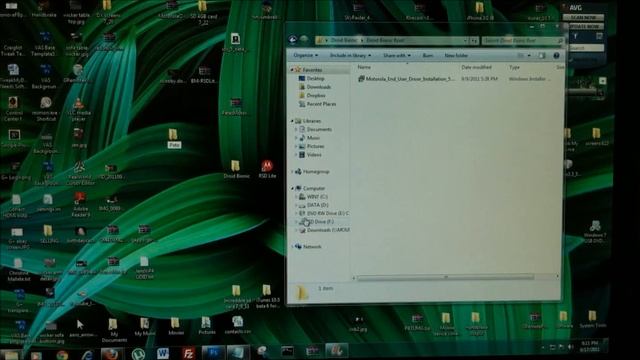Select the Pictures desktop folder
This screenshot has width=640, height=360.
207,326
